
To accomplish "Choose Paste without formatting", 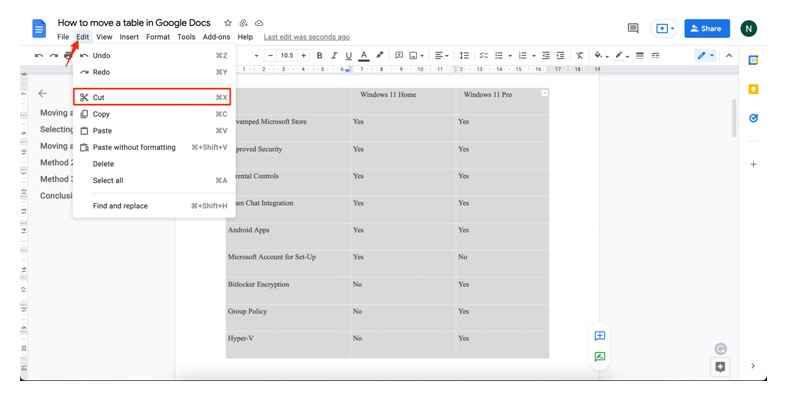I will click(x=154, y=147).
